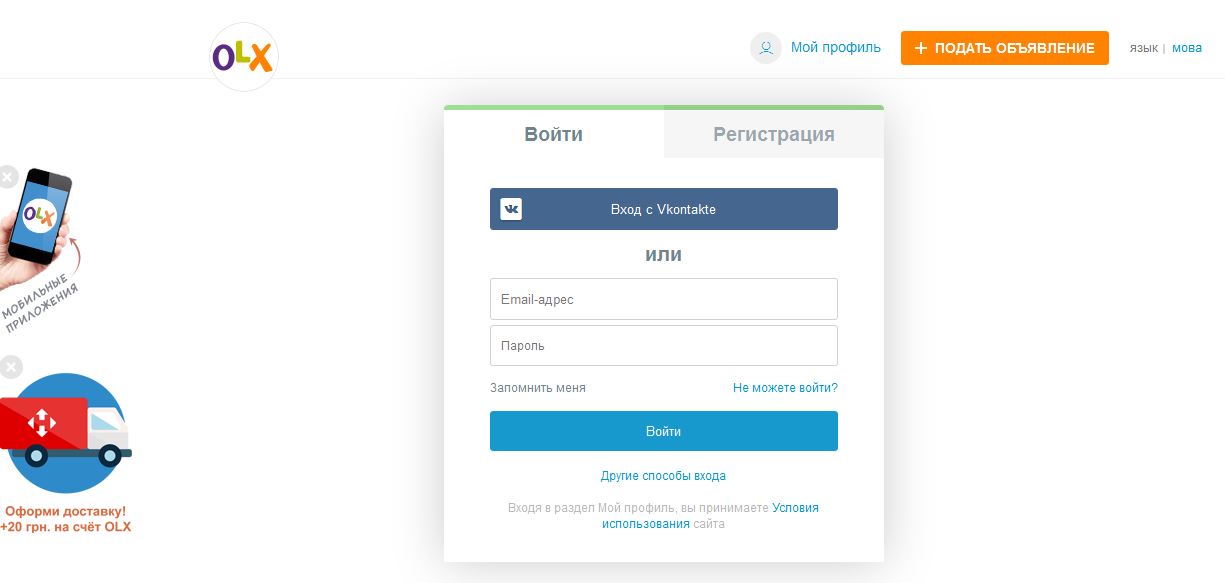Switch to the Войти tab

tap(554, 134)
